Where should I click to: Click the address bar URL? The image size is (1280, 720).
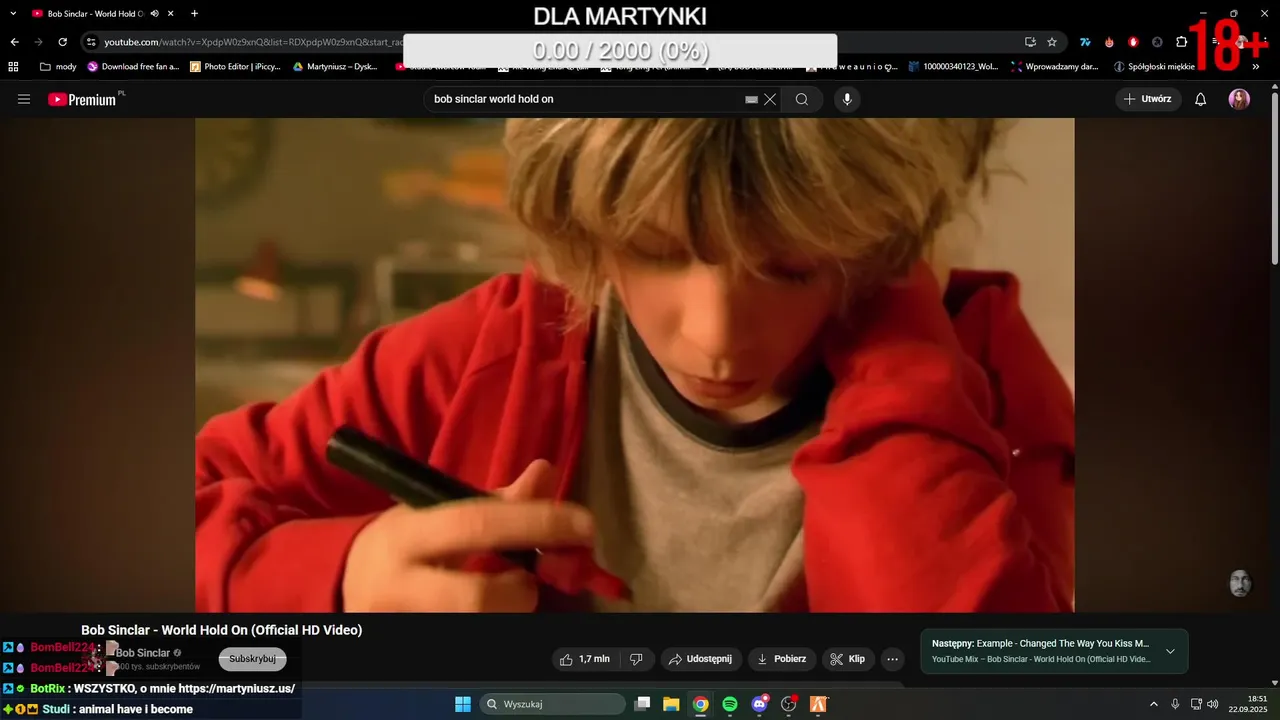[x=252, y=42]
